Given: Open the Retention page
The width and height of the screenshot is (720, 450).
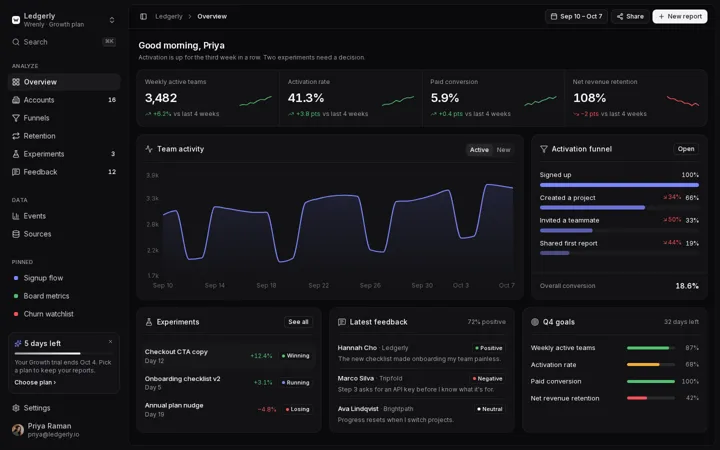Looking at the screenshot, I should (64, 136).
